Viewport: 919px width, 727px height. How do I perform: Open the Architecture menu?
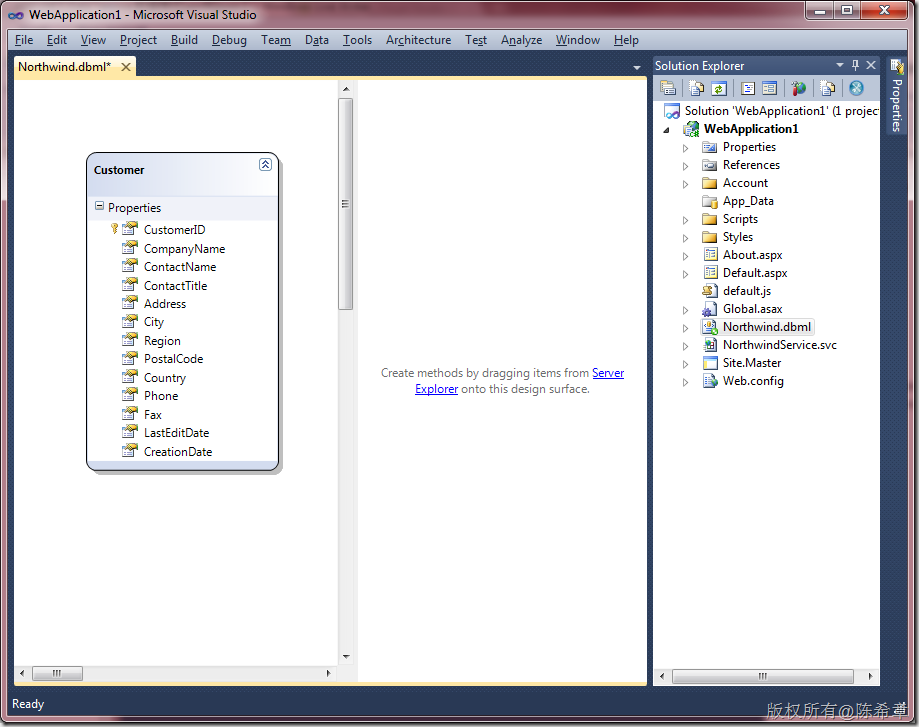pos(418,40)
